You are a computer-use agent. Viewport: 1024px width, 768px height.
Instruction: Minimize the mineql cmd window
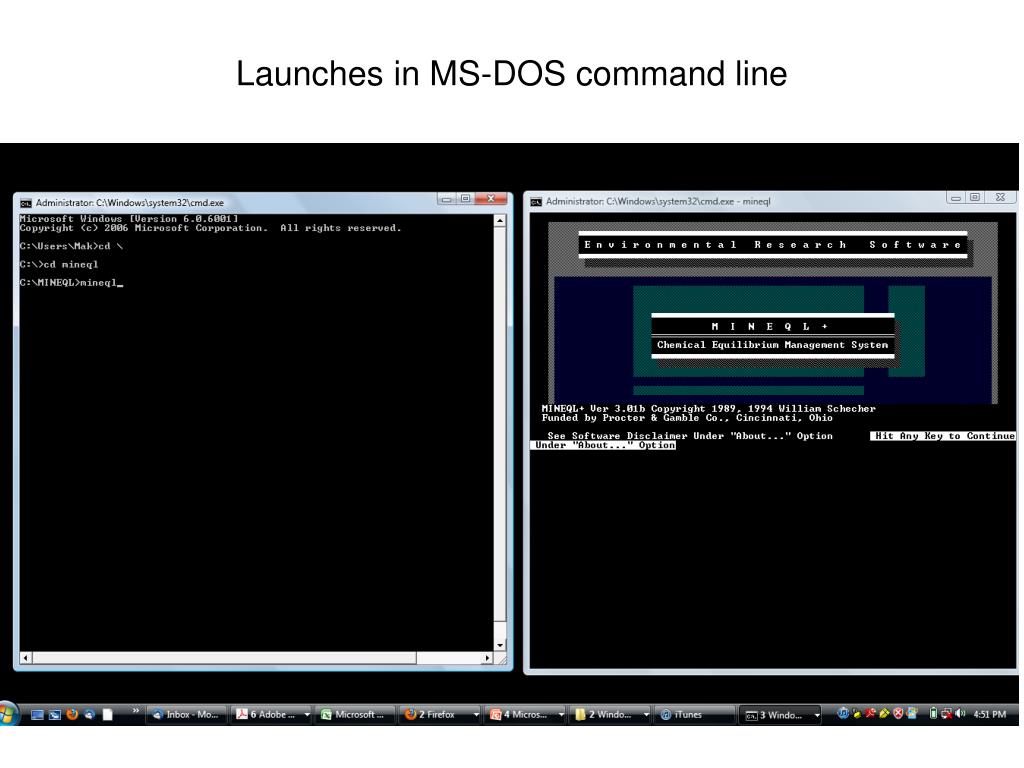pos(956,197)
